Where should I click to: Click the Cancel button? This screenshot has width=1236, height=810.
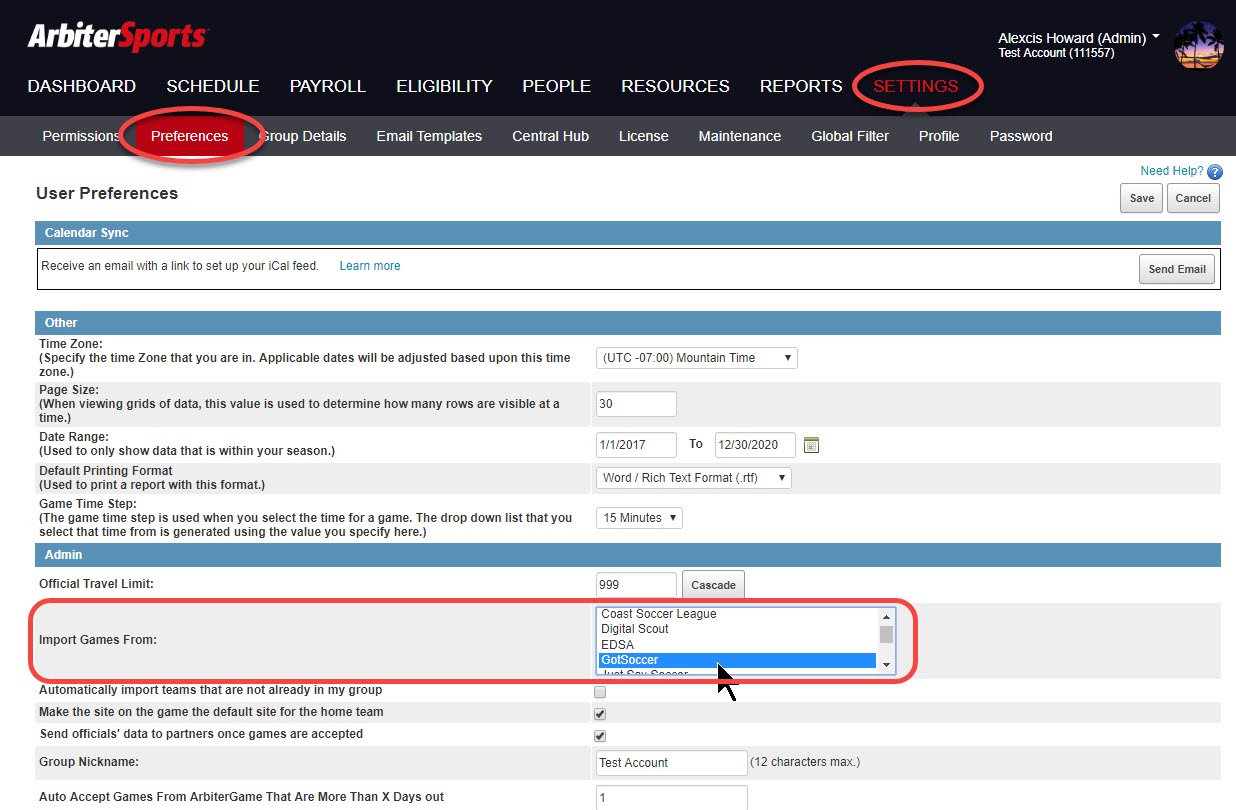click(x=1193, y=198)
